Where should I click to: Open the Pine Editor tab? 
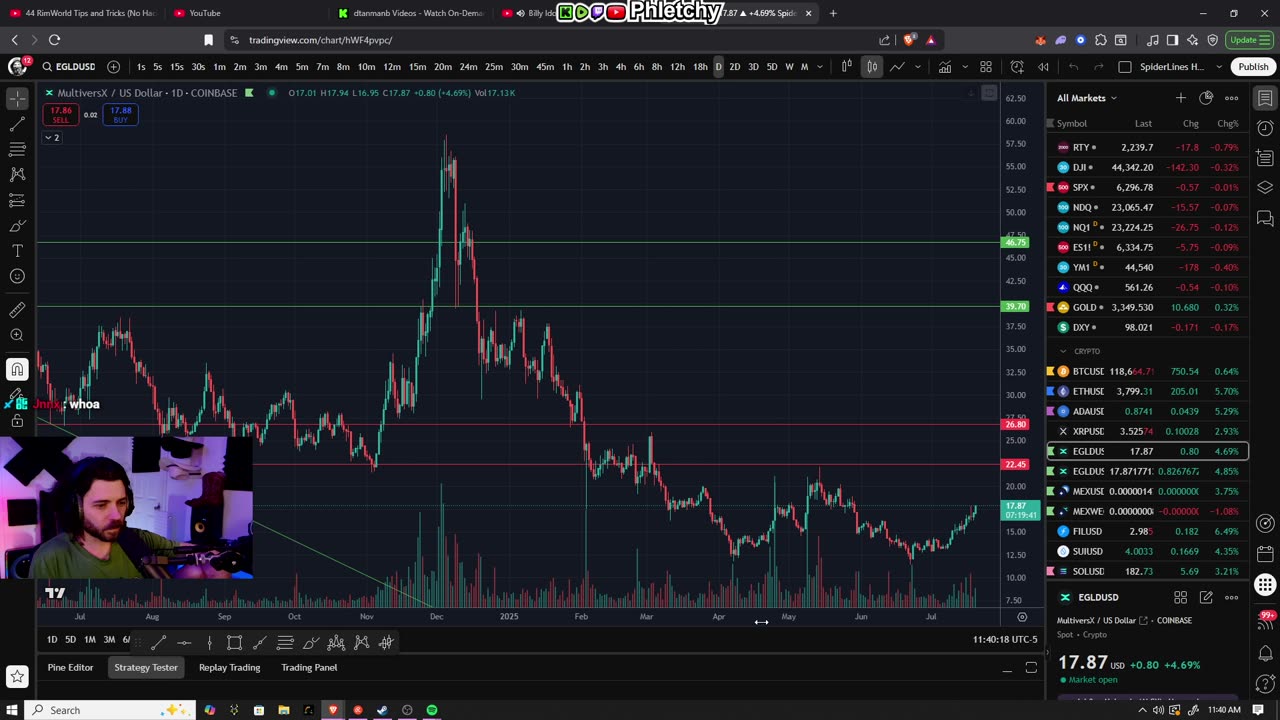[x=70, y=667]
